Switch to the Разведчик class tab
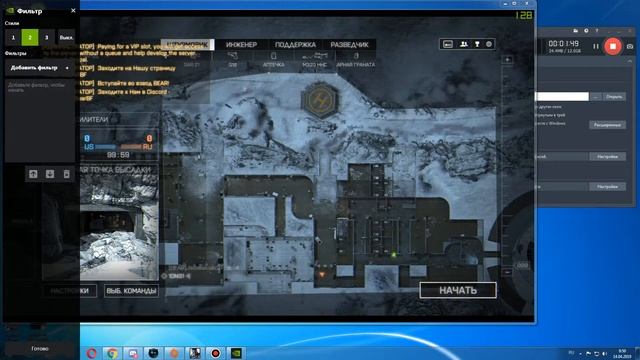 pyautogui.click(x=349, y=44)
